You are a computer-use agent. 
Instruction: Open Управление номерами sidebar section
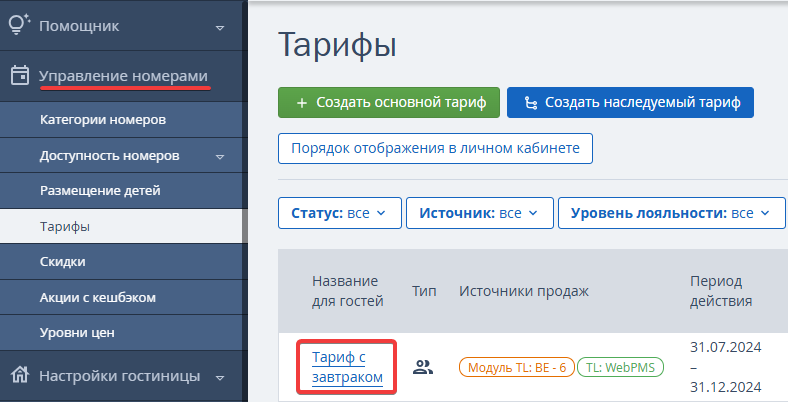click(x=123, y=76)
